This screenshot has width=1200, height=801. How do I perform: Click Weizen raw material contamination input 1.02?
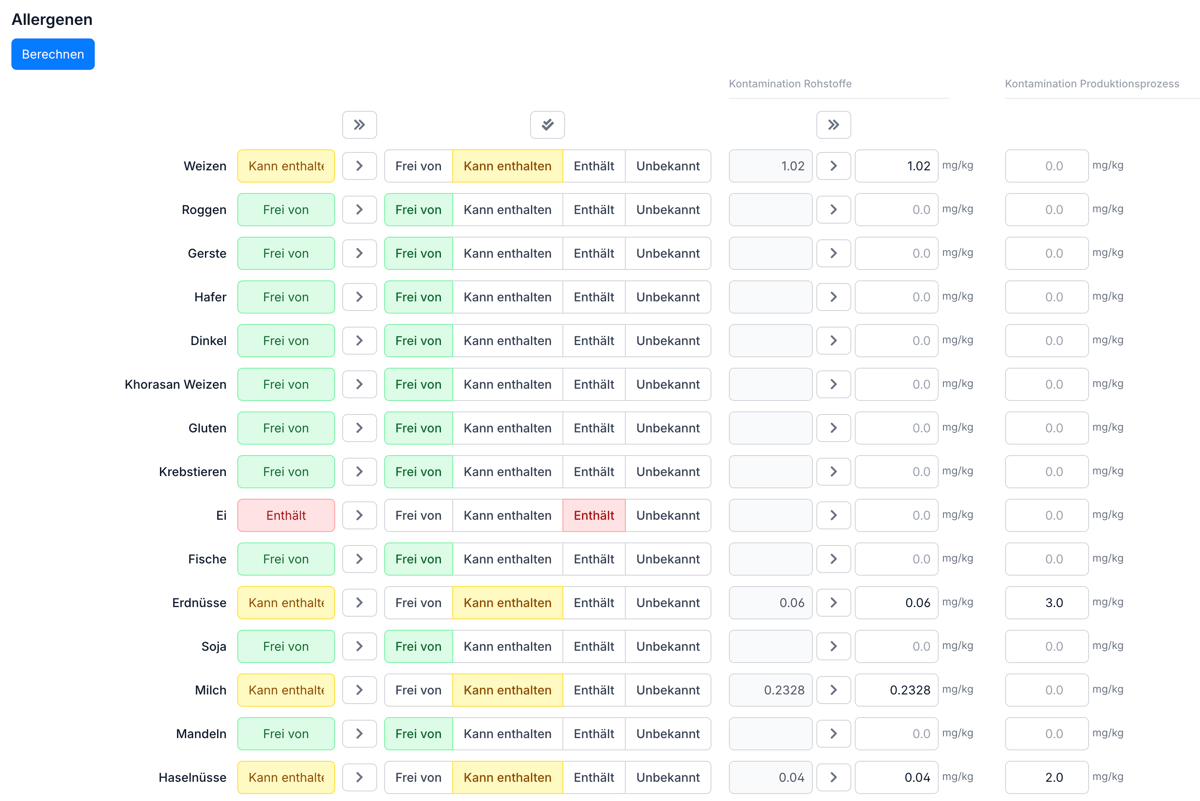pyautogui.click(x=896, y=166)
